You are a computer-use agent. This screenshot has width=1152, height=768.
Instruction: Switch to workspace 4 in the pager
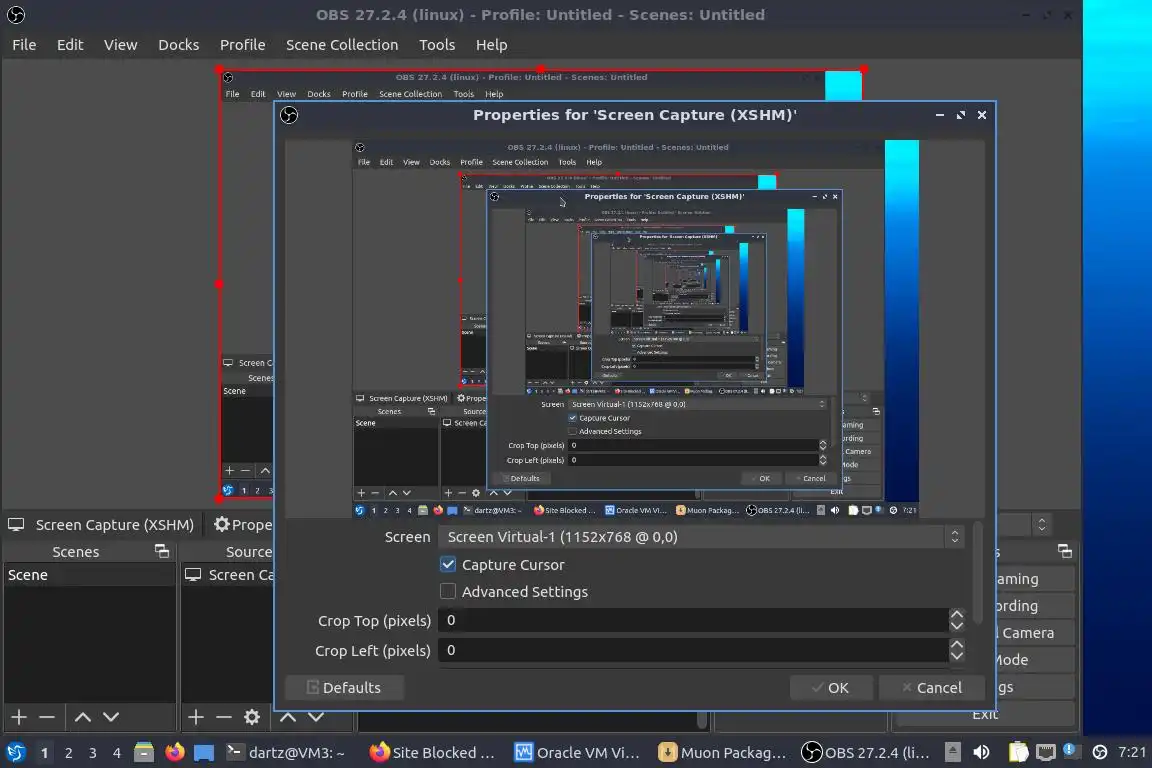coord(117,753)
